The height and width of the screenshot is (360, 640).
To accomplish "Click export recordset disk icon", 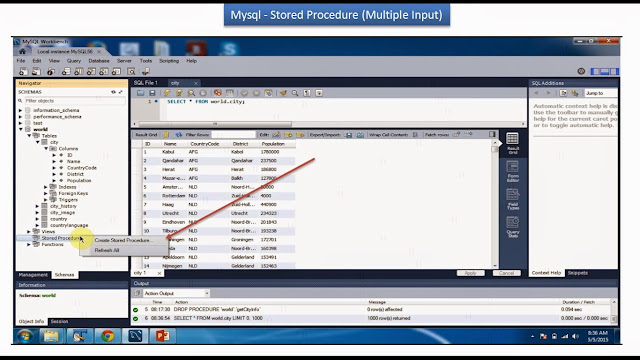I will coord(349,135).
